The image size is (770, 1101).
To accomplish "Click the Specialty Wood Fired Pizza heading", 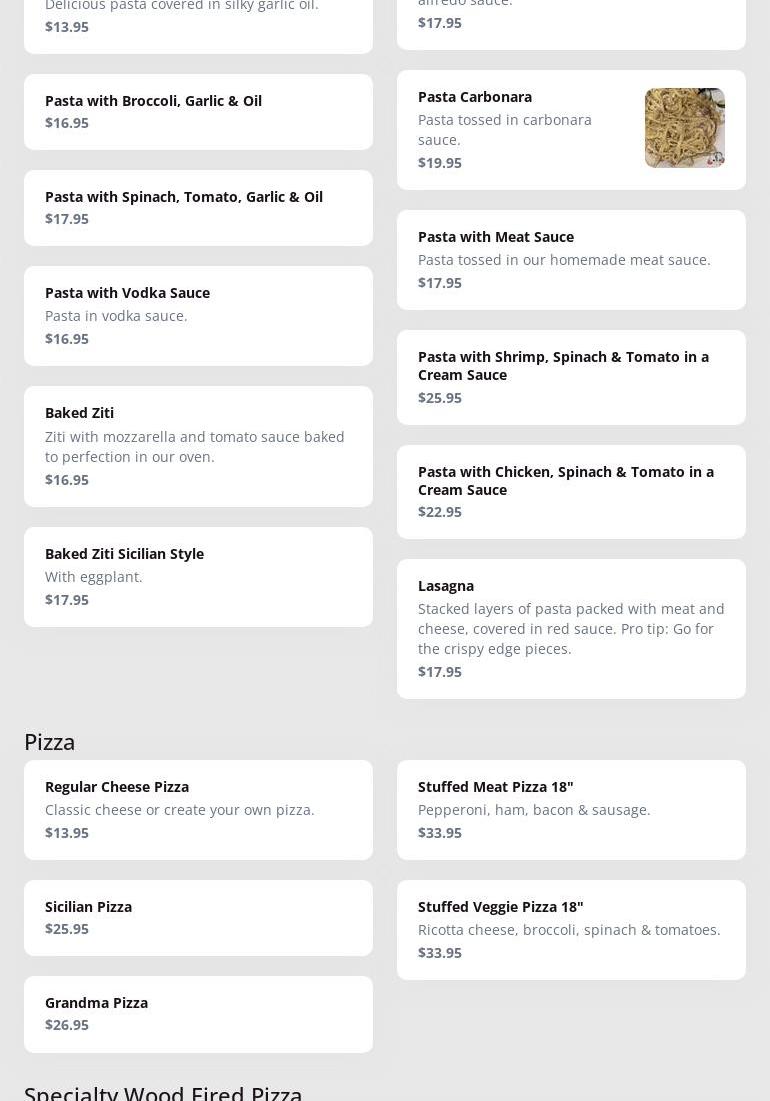I will tap(163, 1093).
